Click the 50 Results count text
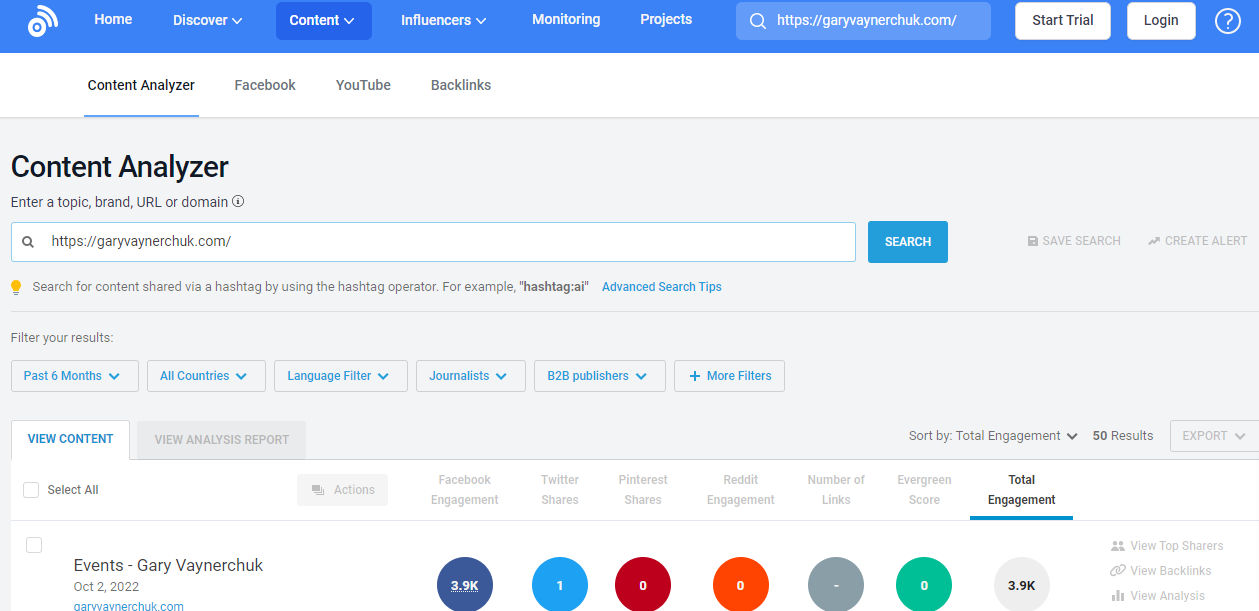The image size is (1259, 611). [1123, 436]
